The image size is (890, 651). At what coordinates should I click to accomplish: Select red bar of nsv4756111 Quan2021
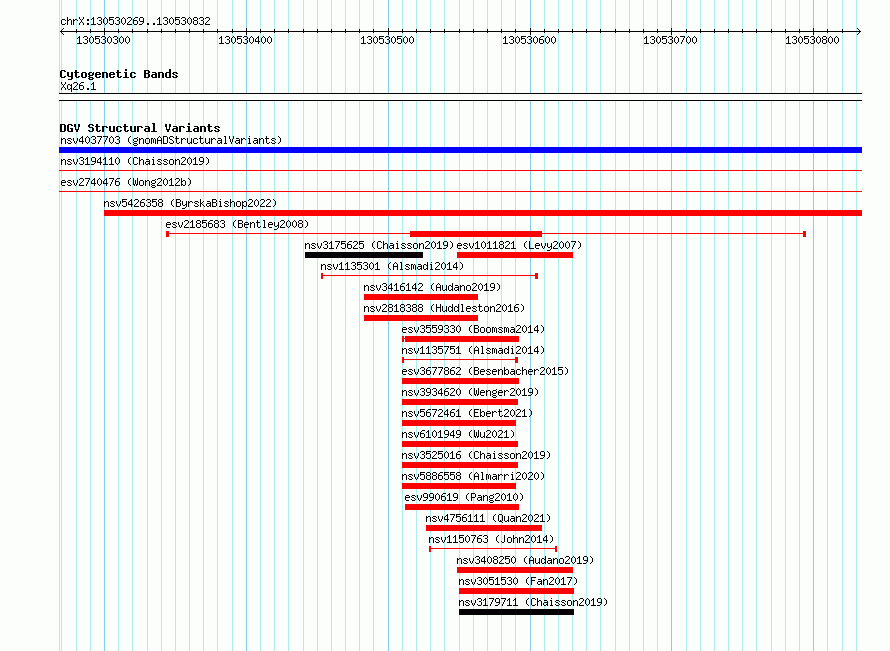(x=484, y=528)
